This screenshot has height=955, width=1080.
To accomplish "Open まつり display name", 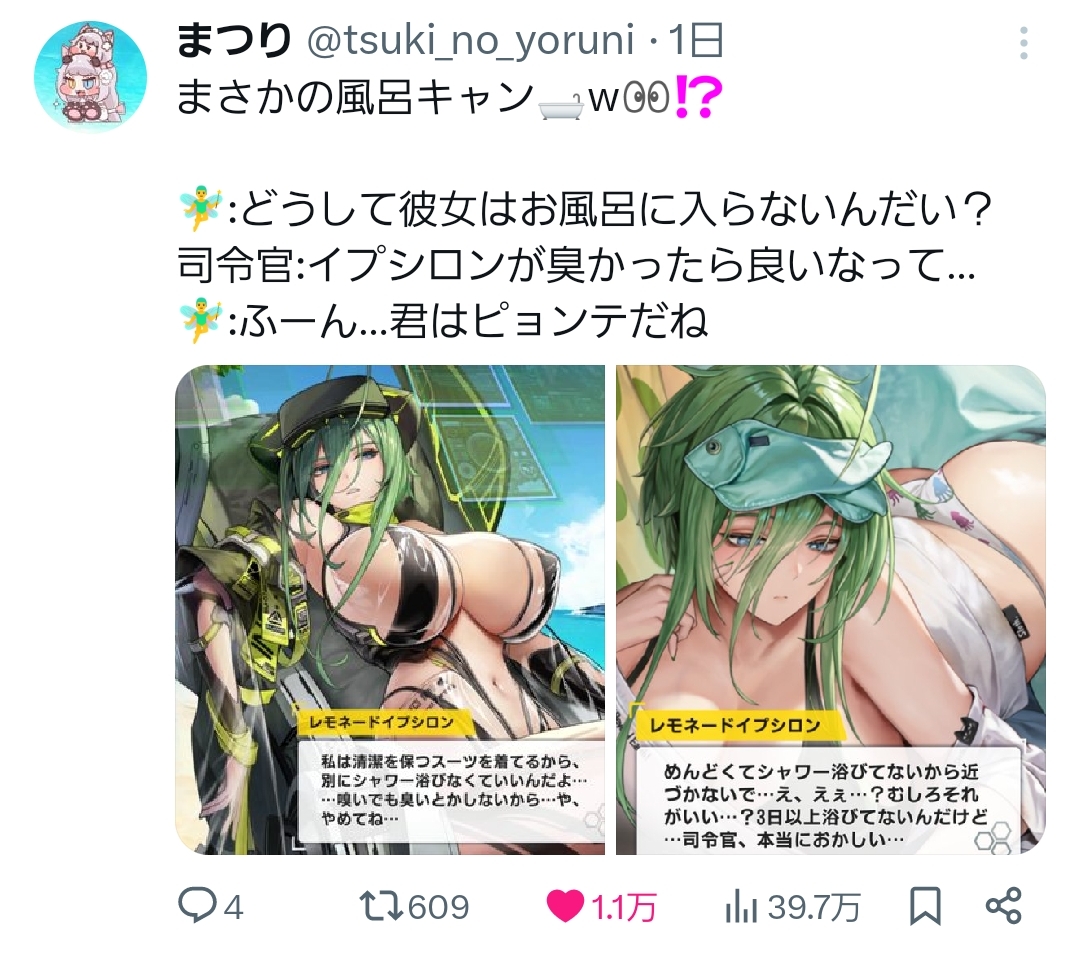I will pos(234,41).
